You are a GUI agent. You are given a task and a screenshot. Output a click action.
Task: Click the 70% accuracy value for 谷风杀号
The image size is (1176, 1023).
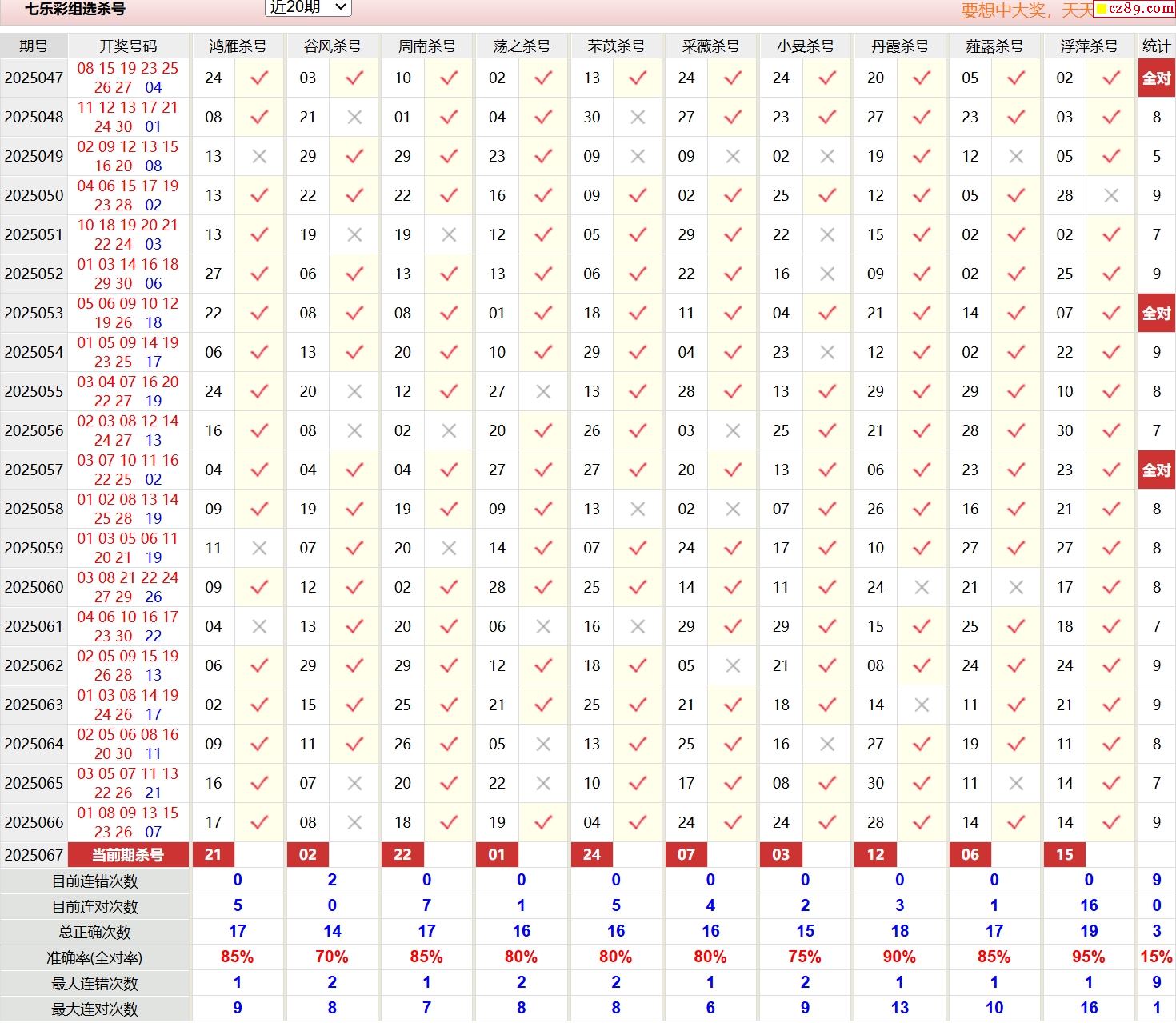pos(332,957)
